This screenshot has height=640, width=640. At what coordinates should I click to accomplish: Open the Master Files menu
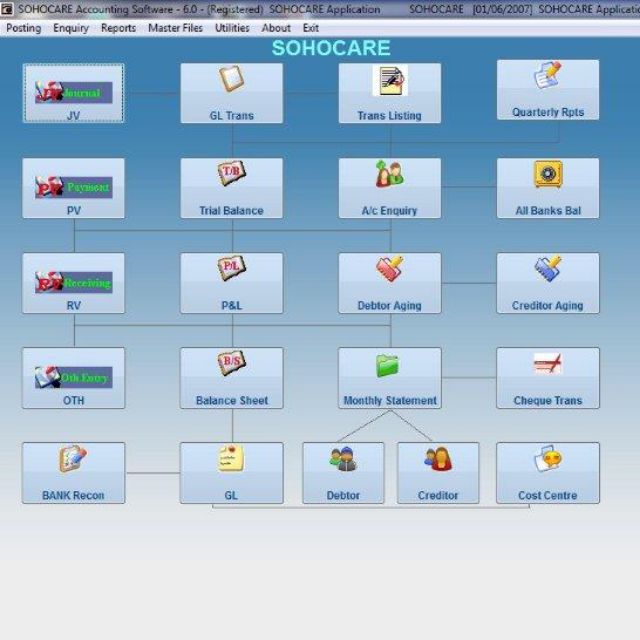[177, 28]
